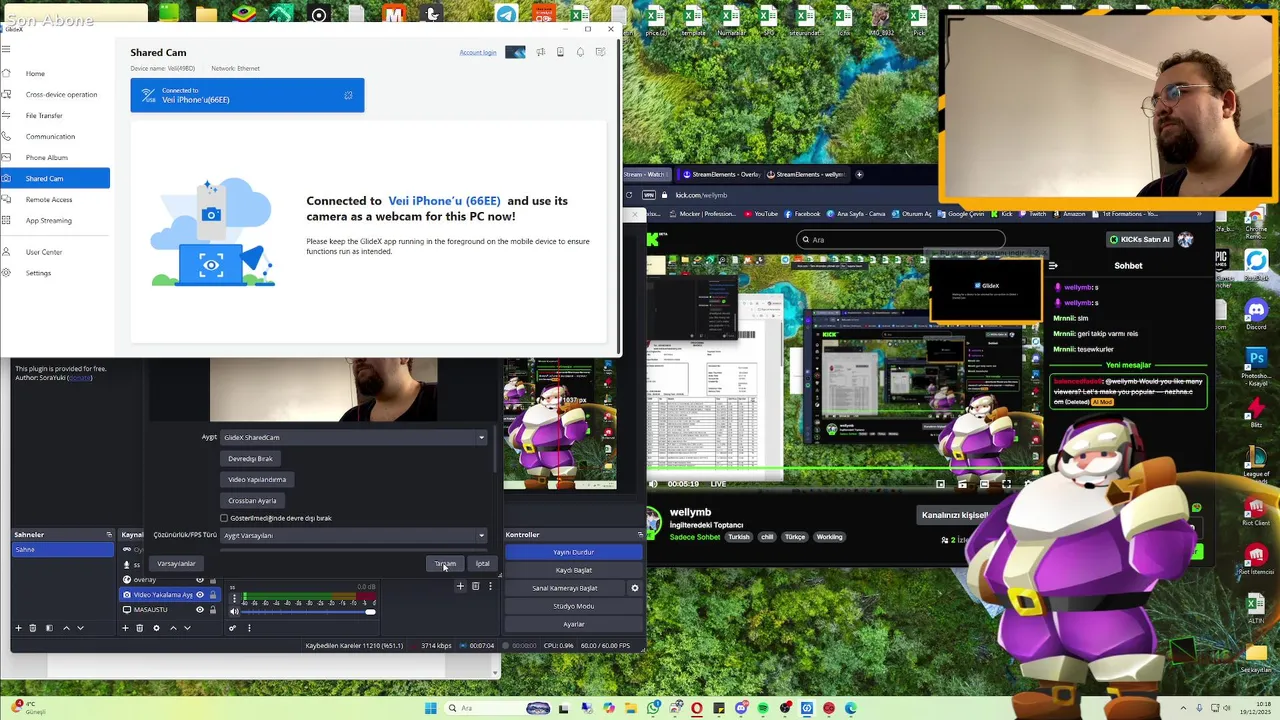
Task: Open advanced audio properties in mixer
Action: tap(232, 628)
